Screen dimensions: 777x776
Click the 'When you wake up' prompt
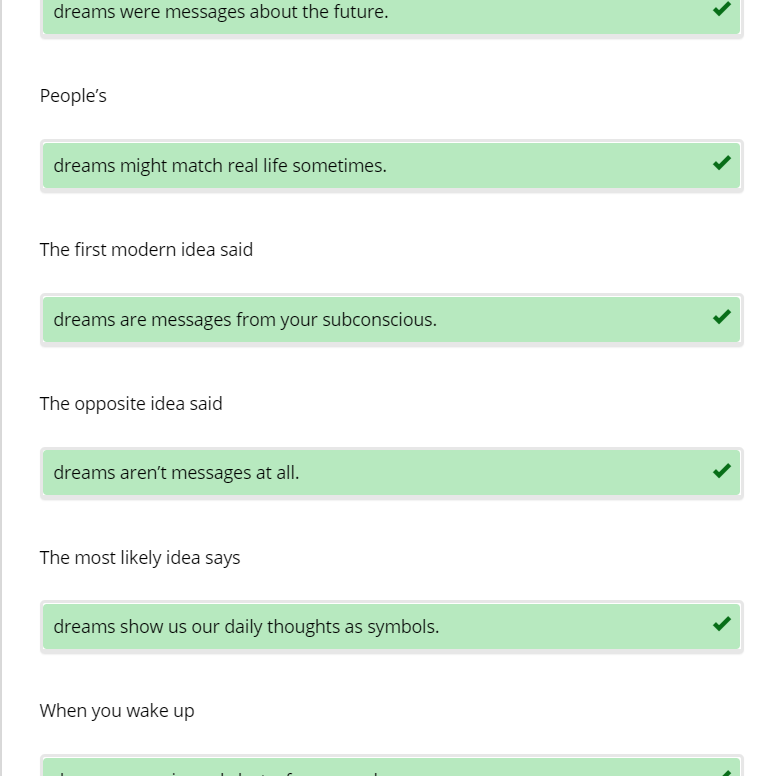click(x=117, y=711)
